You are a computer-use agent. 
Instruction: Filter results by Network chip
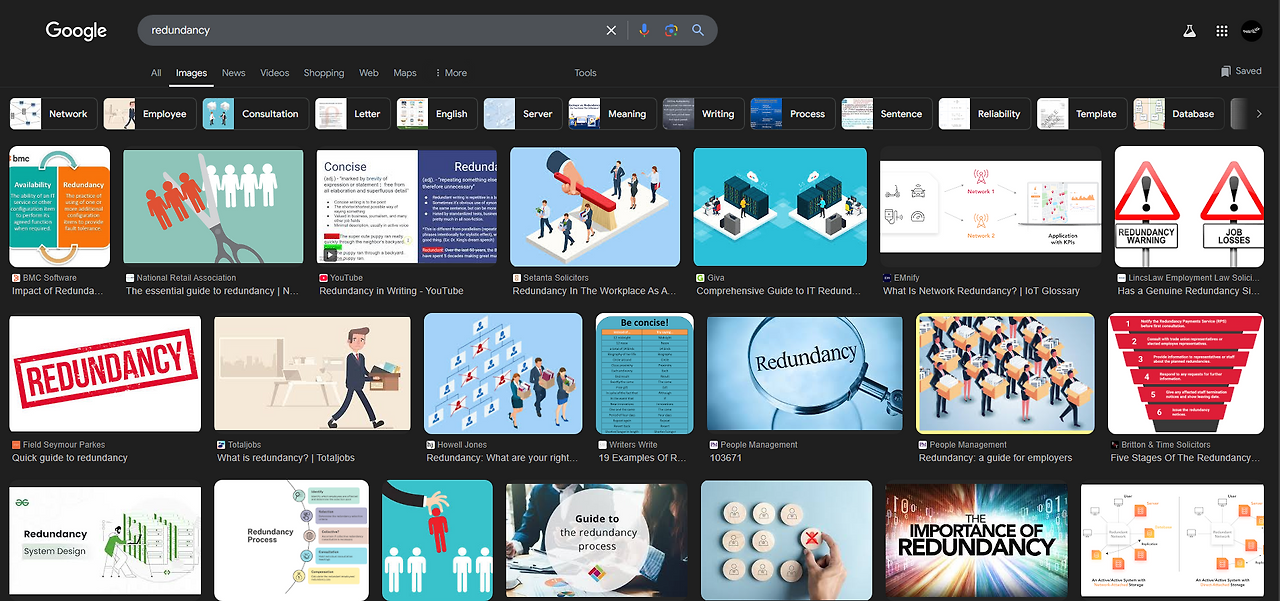[54, 114]
